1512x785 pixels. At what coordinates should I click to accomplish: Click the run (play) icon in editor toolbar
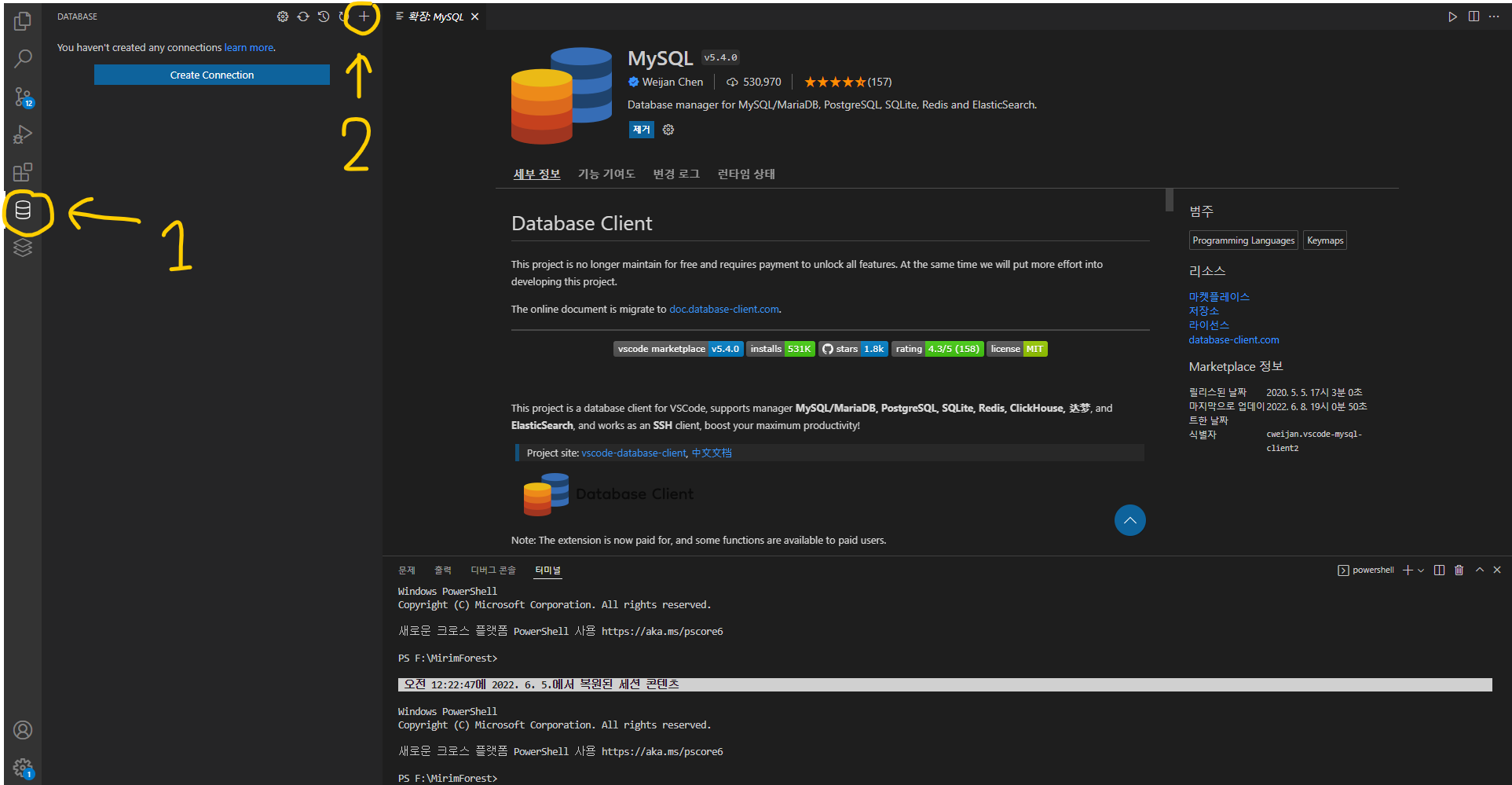1452,17
